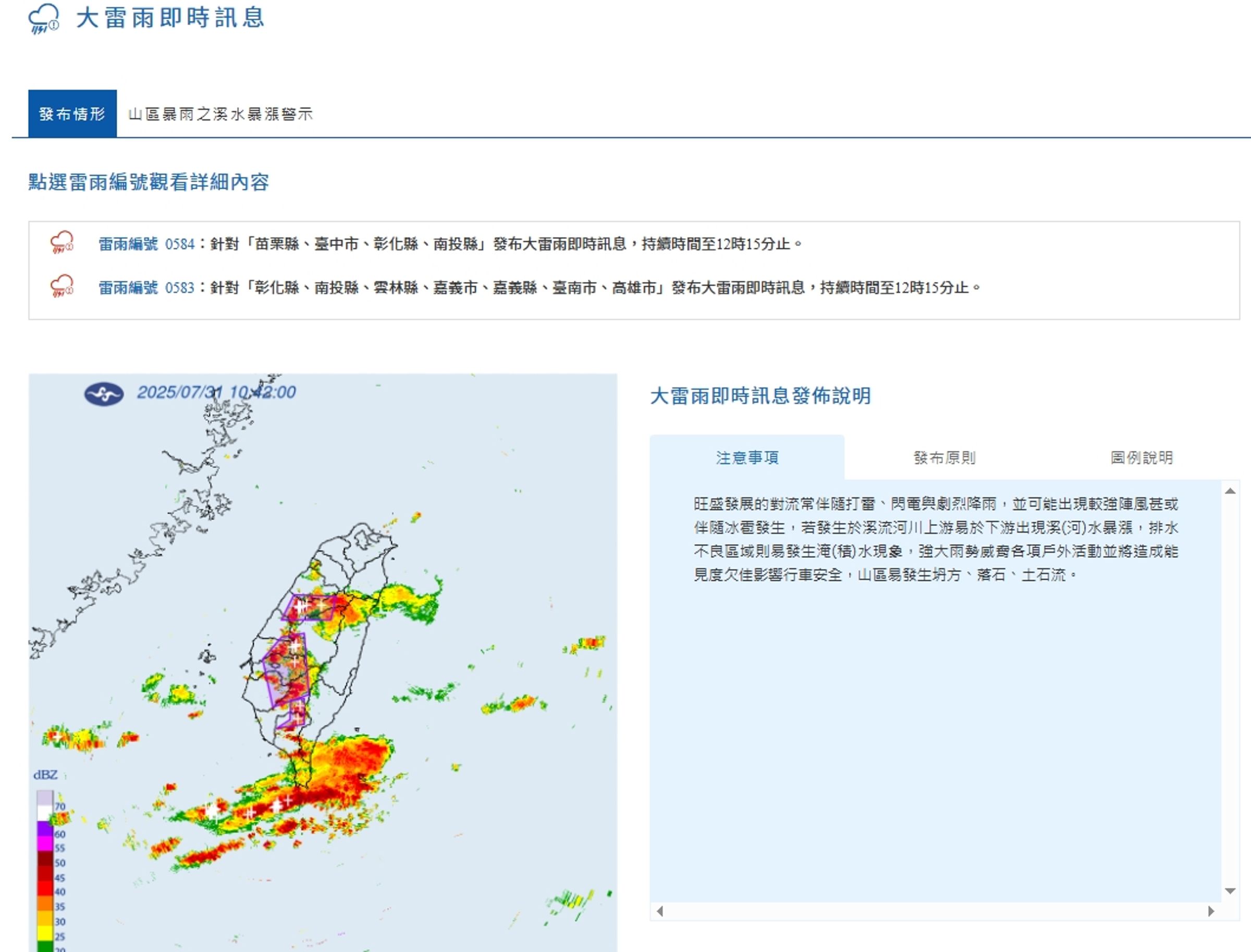Screen dimensions: 1251x952
Task: Click the orange 35 dBZ legend swatch
Action: pos(45,902)
